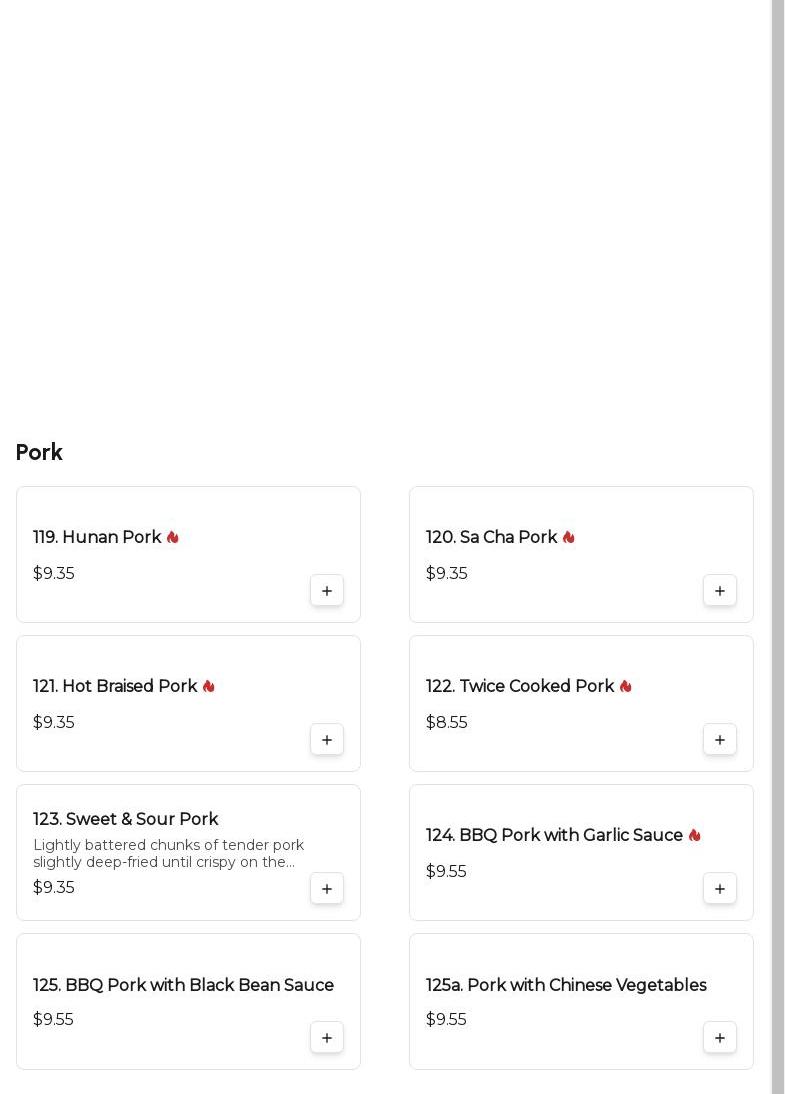Click the $8.55 Twice Cooked Pork price
Viewport: 785px width, 1094px height.
447,723
